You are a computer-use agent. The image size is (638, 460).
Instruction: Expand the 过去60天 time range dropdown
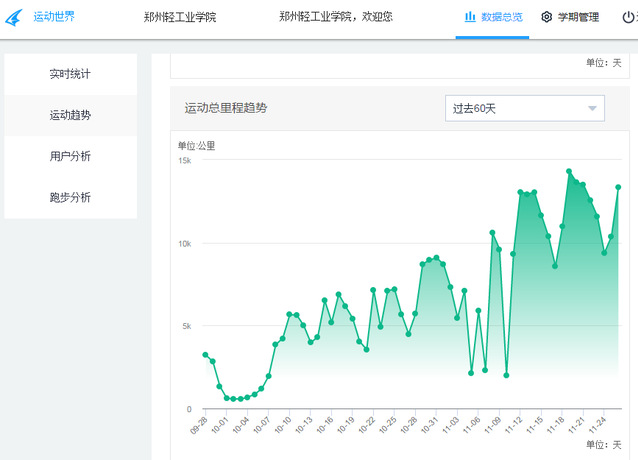524,108
